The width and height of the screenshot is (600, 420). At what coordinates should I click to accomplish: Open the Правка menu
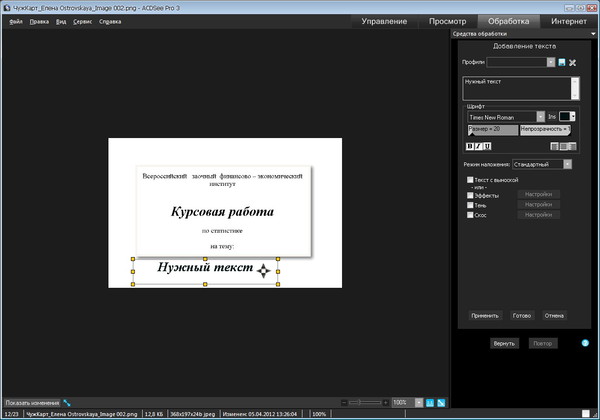point(39,22)
